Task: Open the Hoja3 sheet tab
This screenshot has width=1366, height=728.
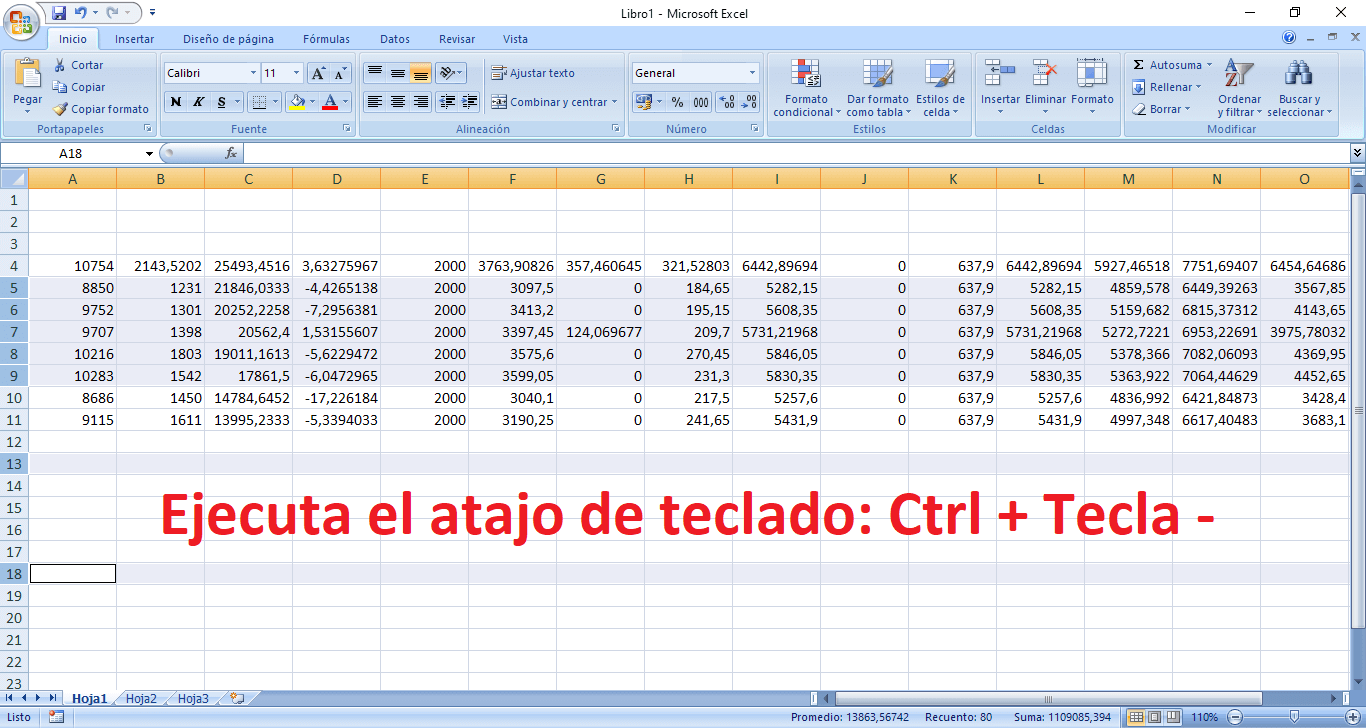Action: pos(193,699)
